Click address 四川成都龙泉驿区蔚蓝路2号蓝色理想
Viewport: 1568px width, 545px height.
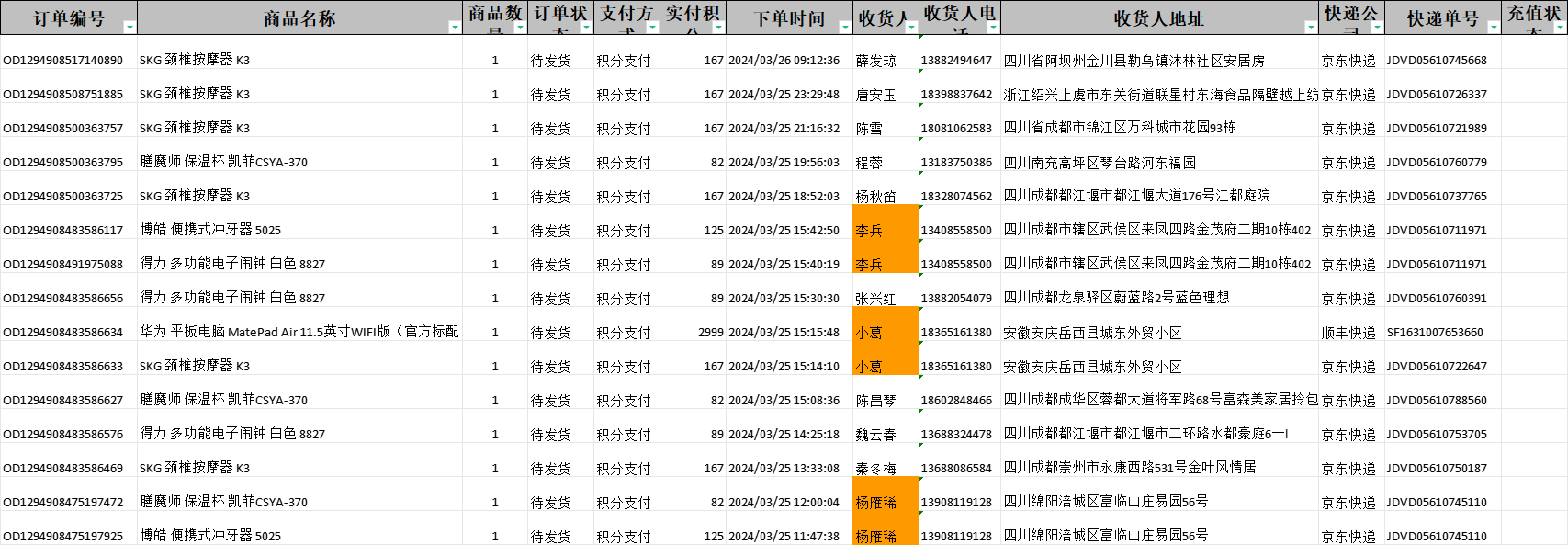click(1116, 298)
